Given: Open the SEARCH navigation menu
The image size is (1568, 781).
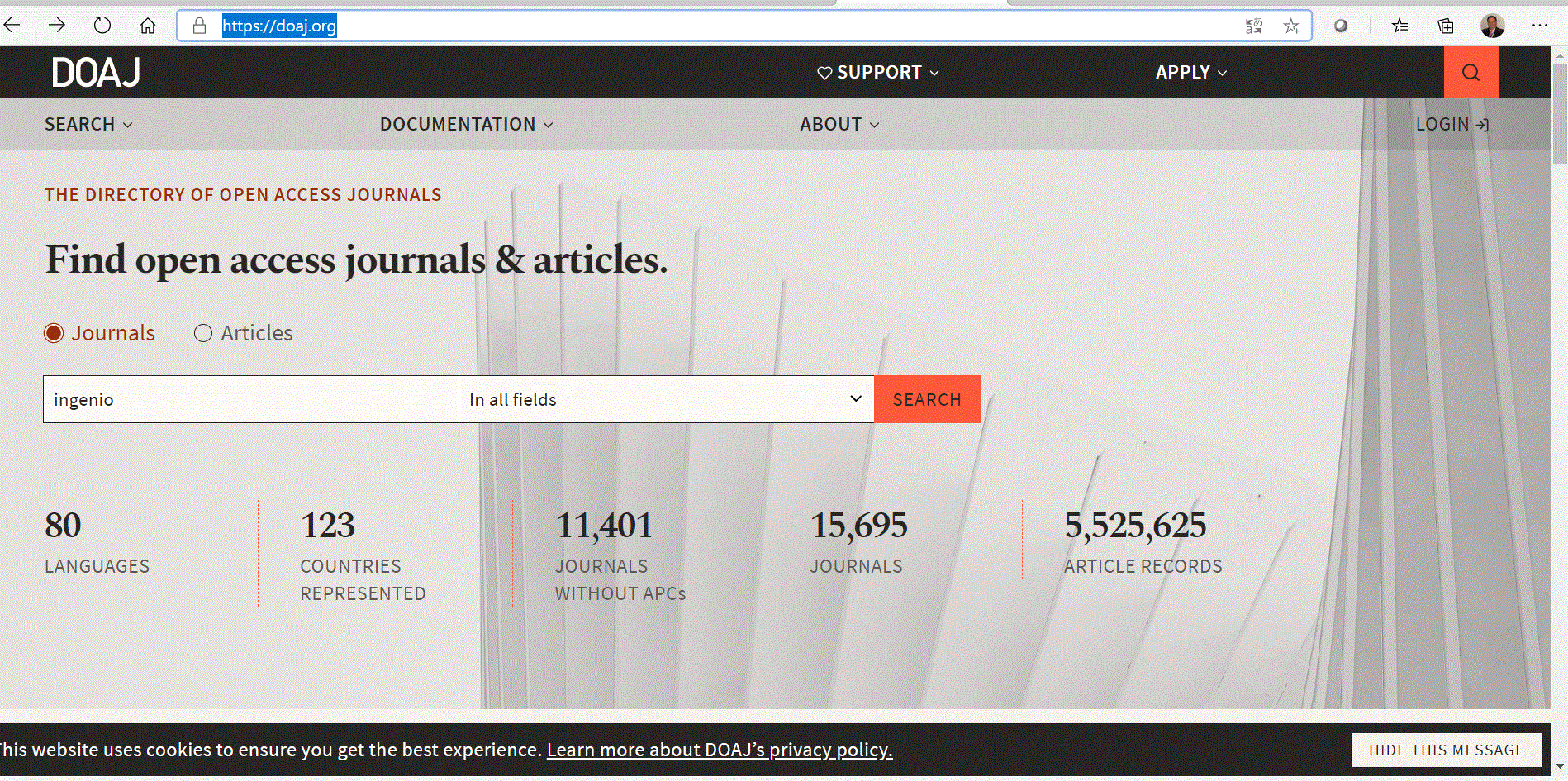Looking at the screenshot, I should [x=79, y=125].
